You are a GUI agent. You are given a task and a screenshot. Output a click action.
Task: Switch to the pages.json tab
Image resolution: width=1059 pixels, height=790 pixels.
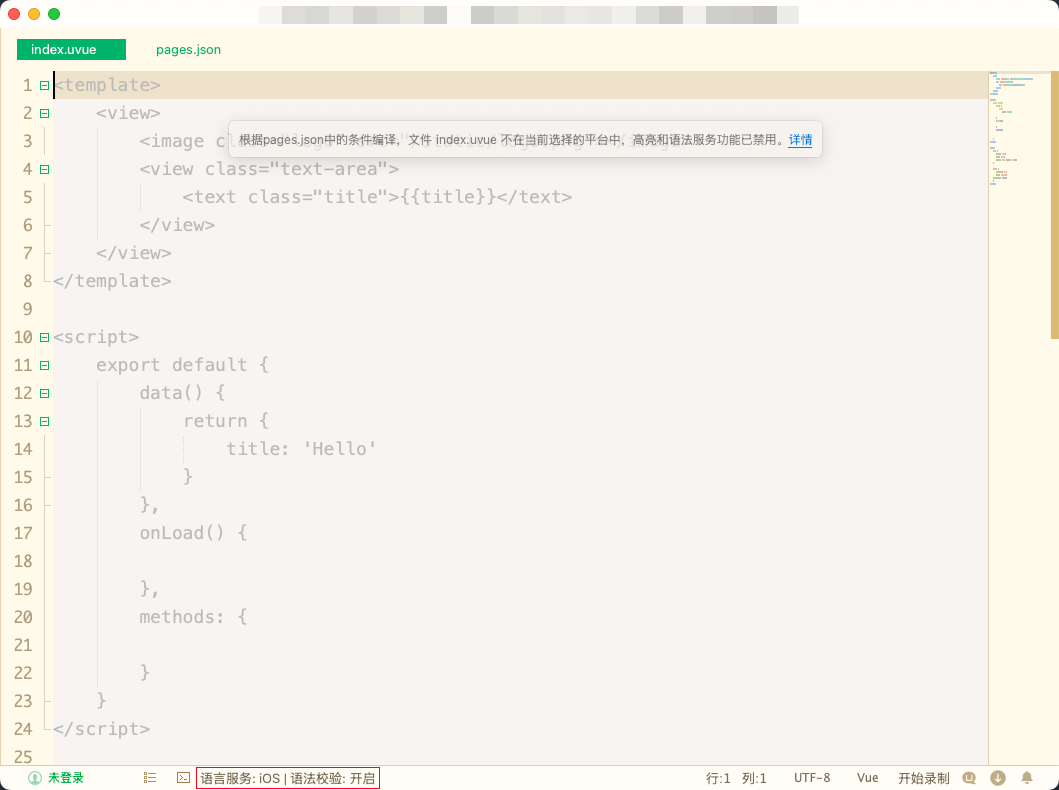(x=188, y=49)
